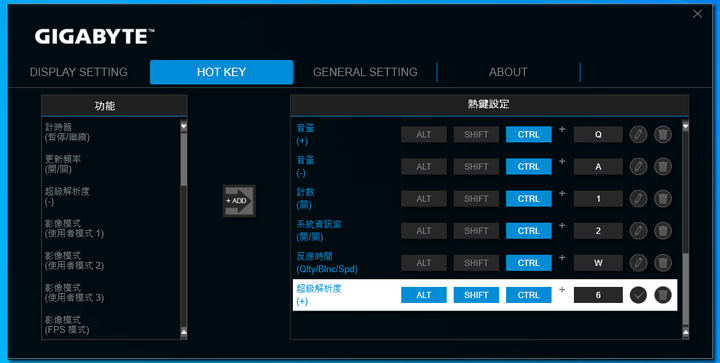Click the key field showing 6

point(598,295)
